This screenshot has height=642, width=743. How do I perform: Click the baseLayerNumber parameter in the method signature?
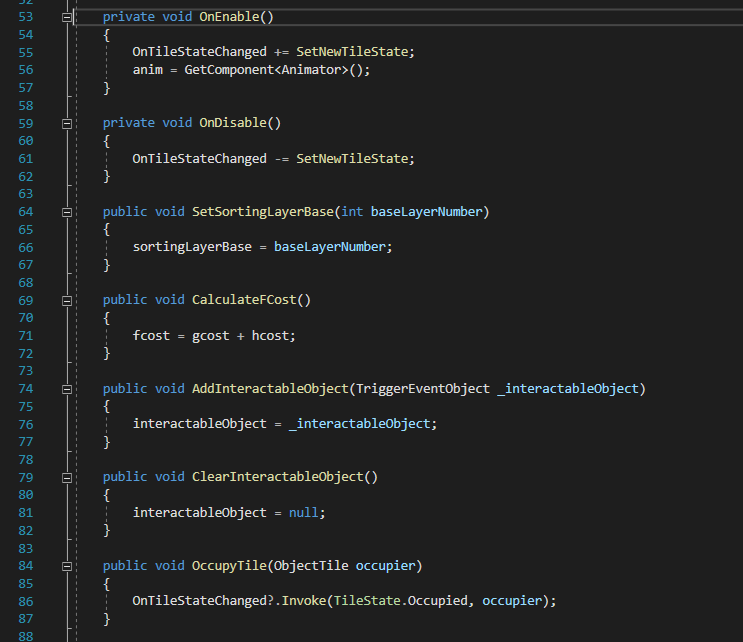(429, 212)
